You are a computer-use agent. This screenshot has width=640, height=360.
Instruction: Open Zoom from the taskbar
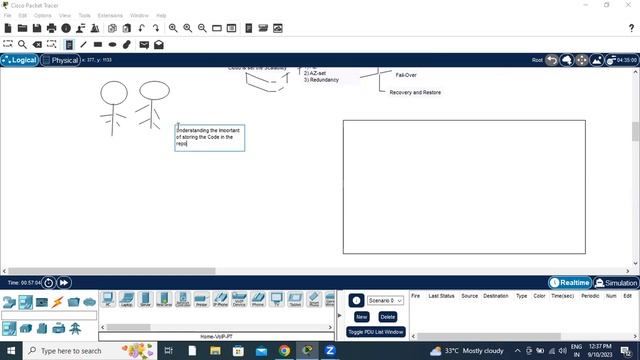330,351
